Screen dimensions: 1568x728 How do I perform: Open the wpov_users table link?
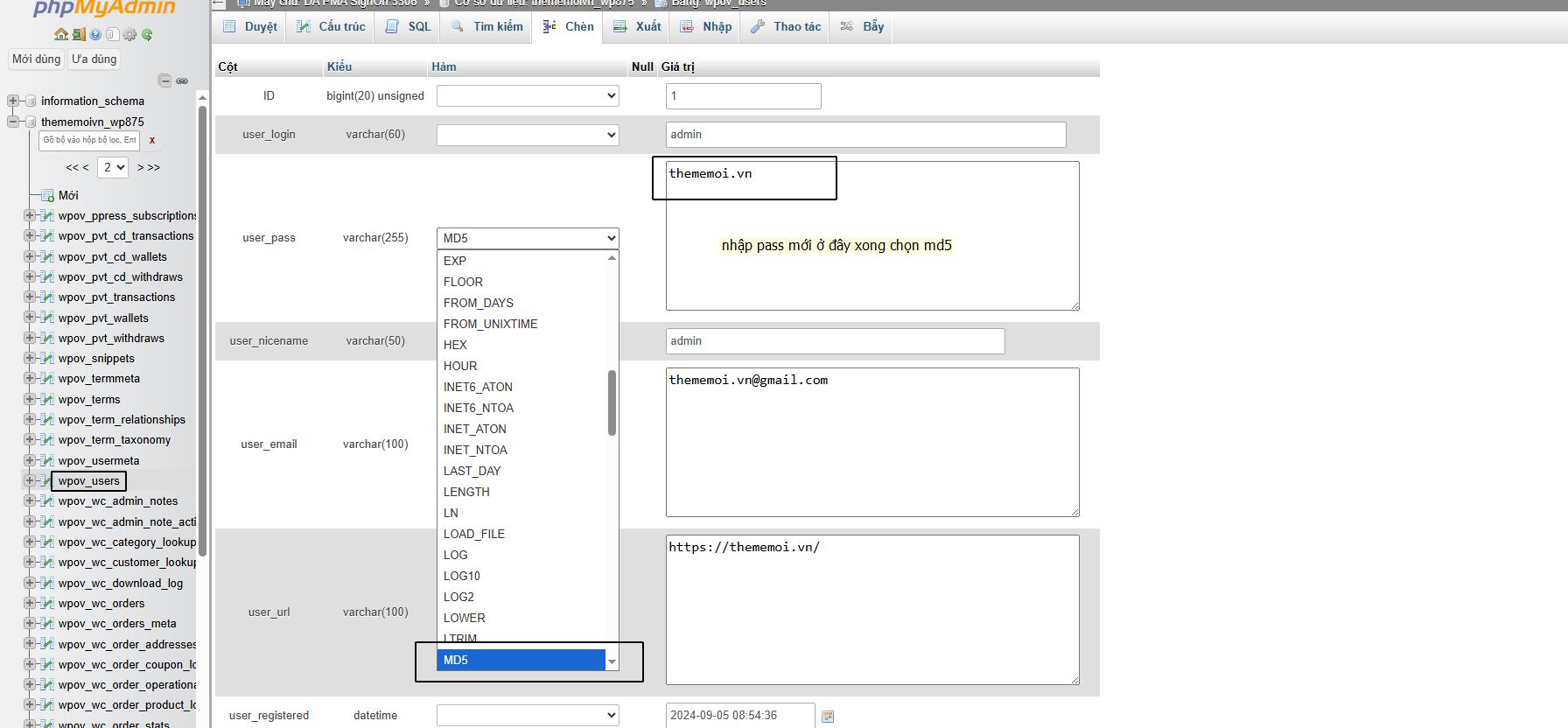coord(89,480)
